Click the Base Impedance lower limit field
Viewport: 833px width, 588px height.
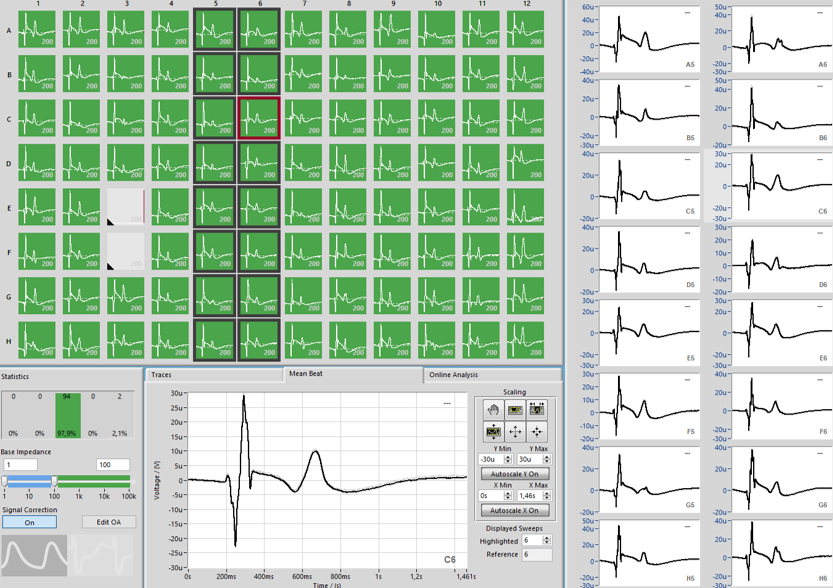pos(20,465)
